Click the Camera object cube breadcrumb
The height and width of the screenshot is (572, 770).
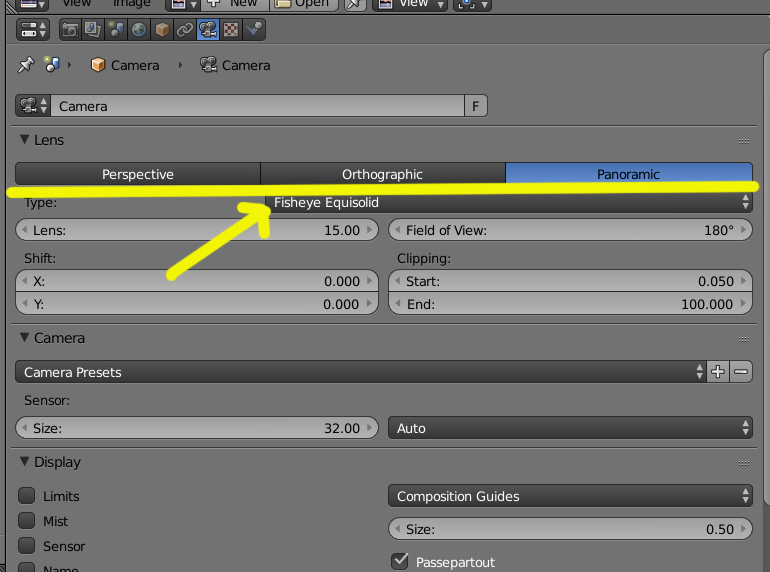98,65
